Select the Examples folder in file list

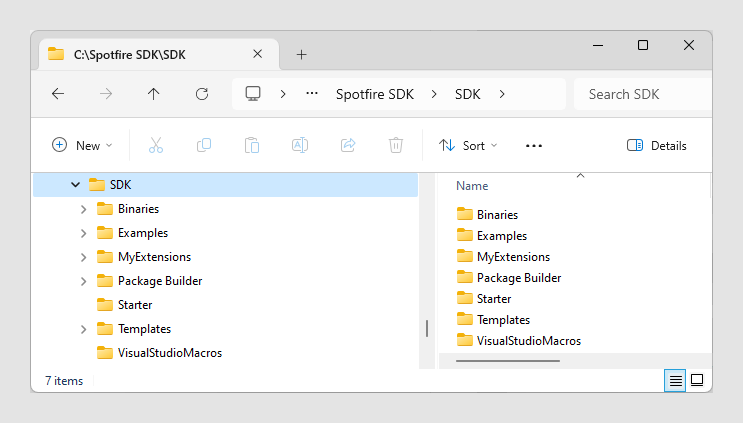click(492, 236)
